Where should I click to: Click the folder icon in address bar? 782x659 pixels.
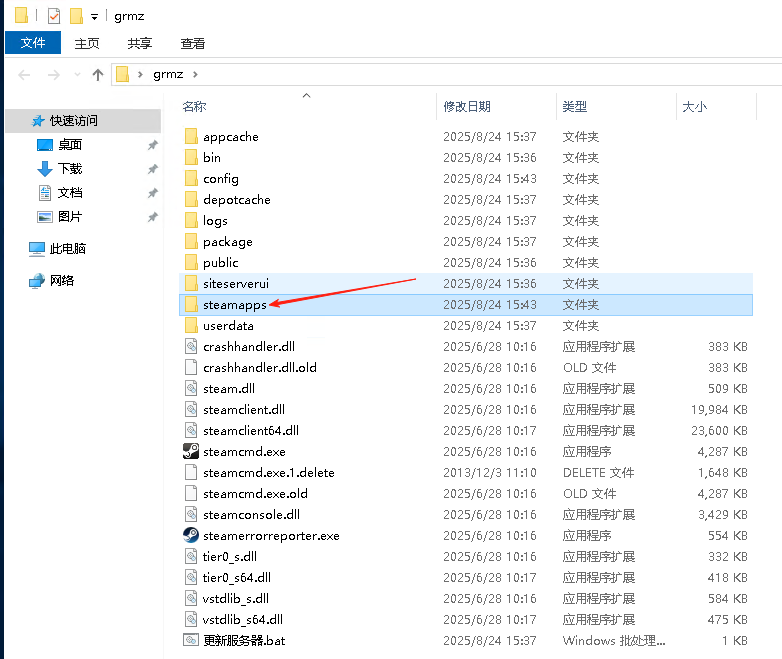tap(122, 74)
